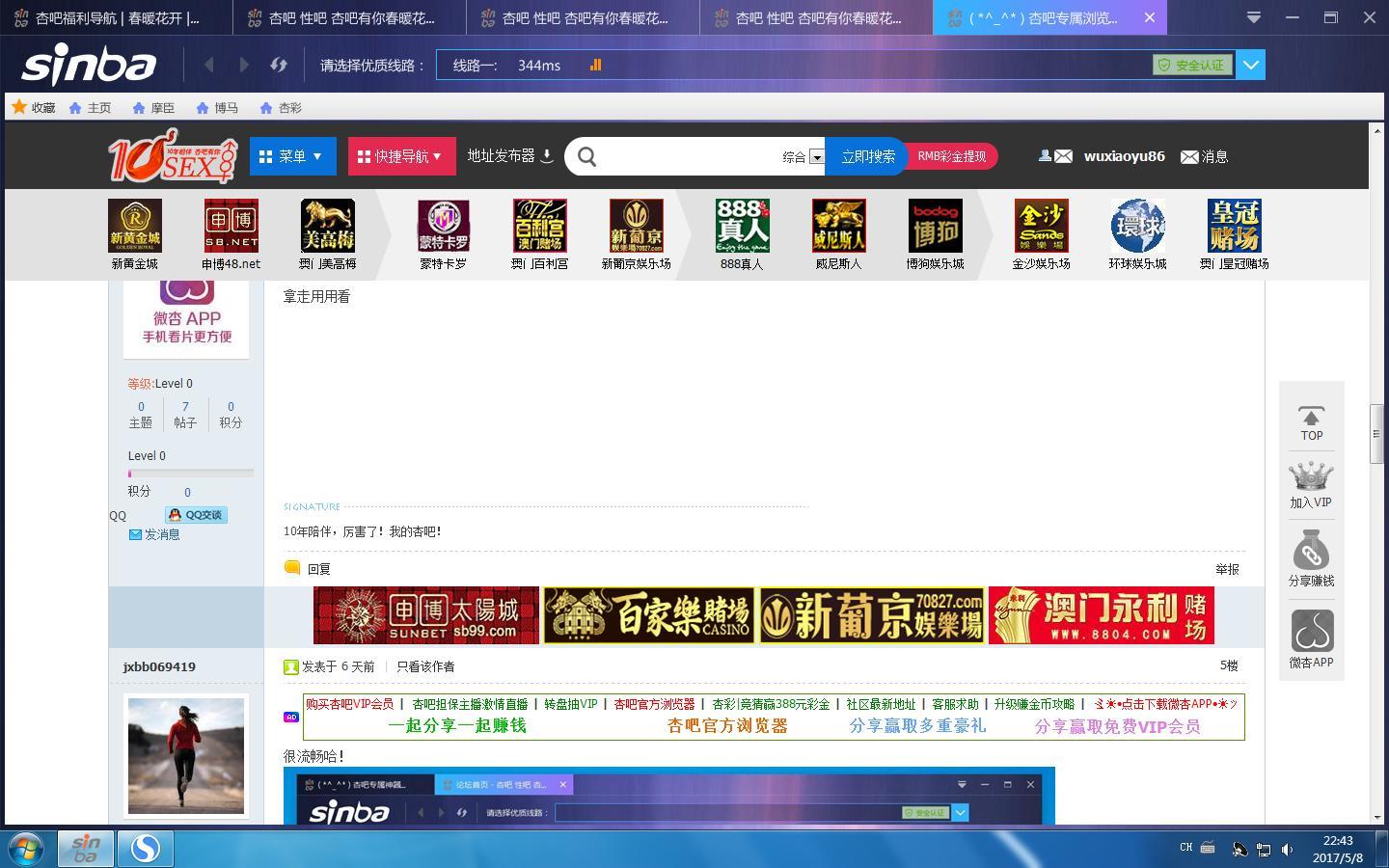Click the orange signal strength icon
Viewport: 1389px width, 868px height.
[x=595, y=65]
